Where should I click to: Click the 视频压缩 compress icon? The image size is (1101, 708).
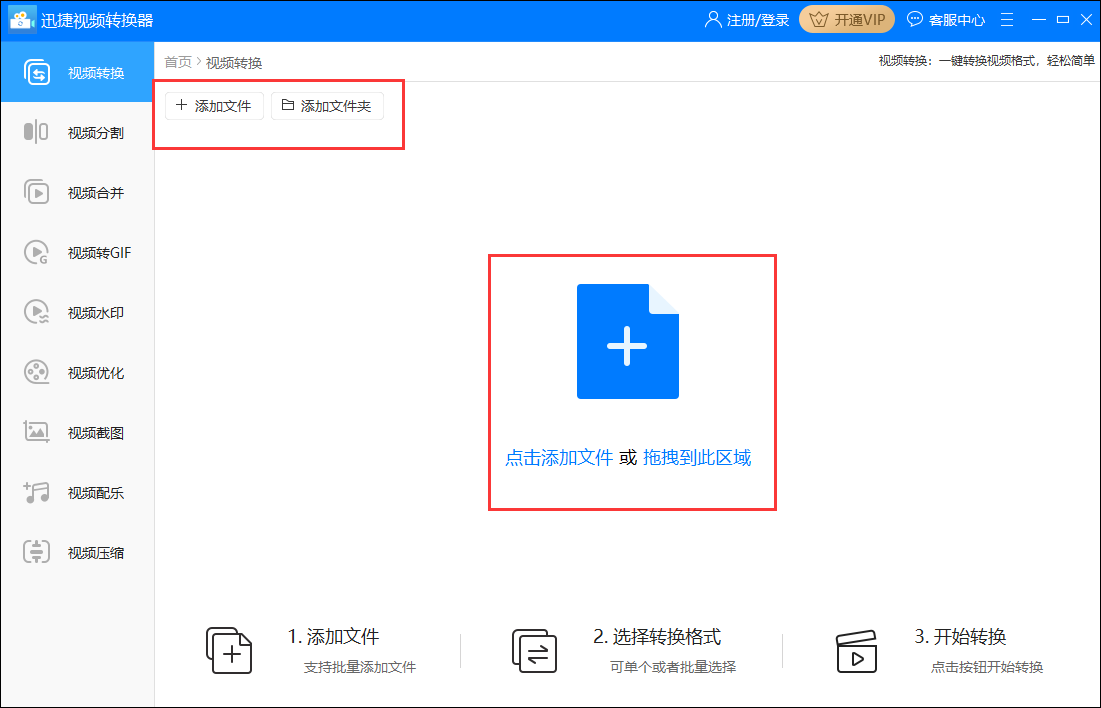pyautogui.click(x=37, y=552)
